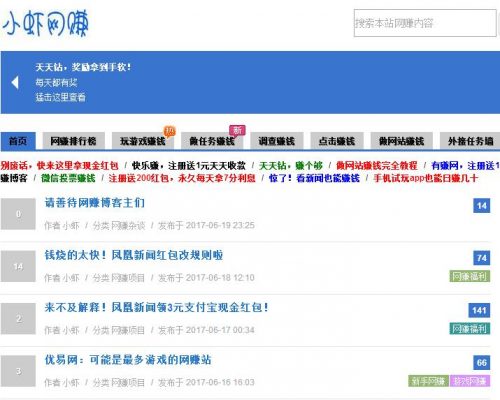Open 注册送200红包 link
500x400 pixels.
(182, 178)
